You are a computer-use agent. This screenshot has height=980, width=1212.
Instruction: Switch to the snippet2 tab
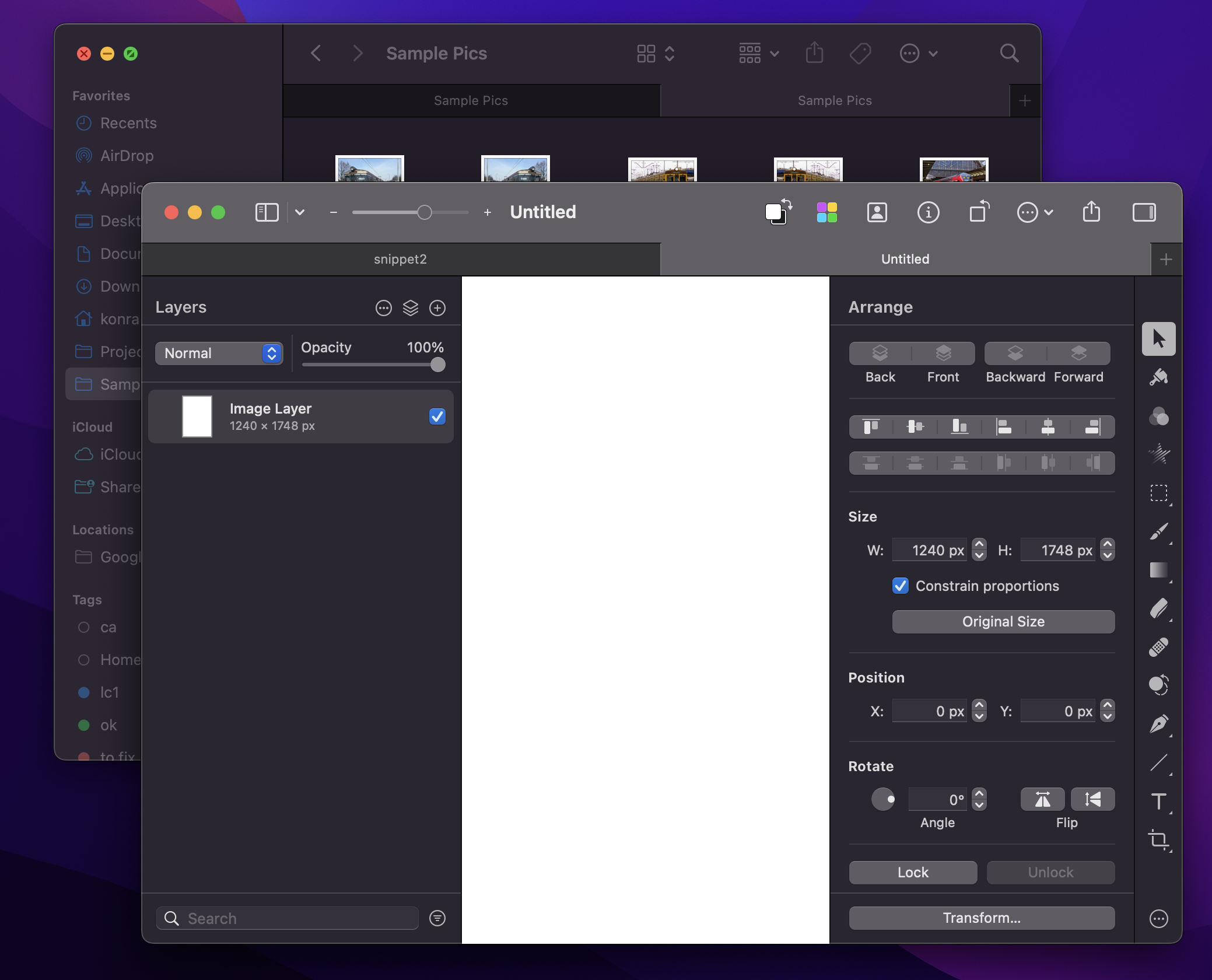[399, 258]
